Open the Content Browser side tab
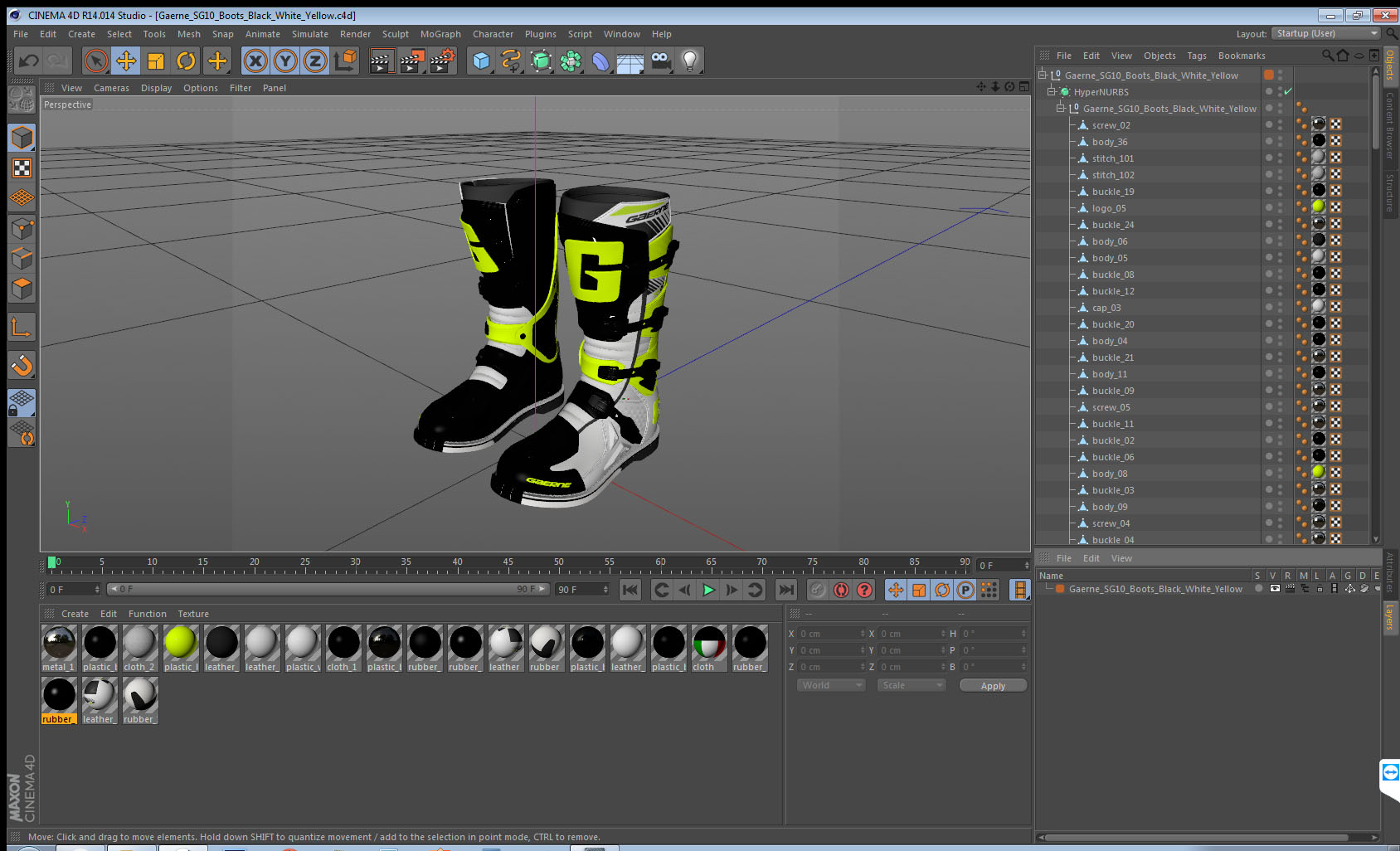Viewport: 1400px width, 851px height. coord(1390,125)
